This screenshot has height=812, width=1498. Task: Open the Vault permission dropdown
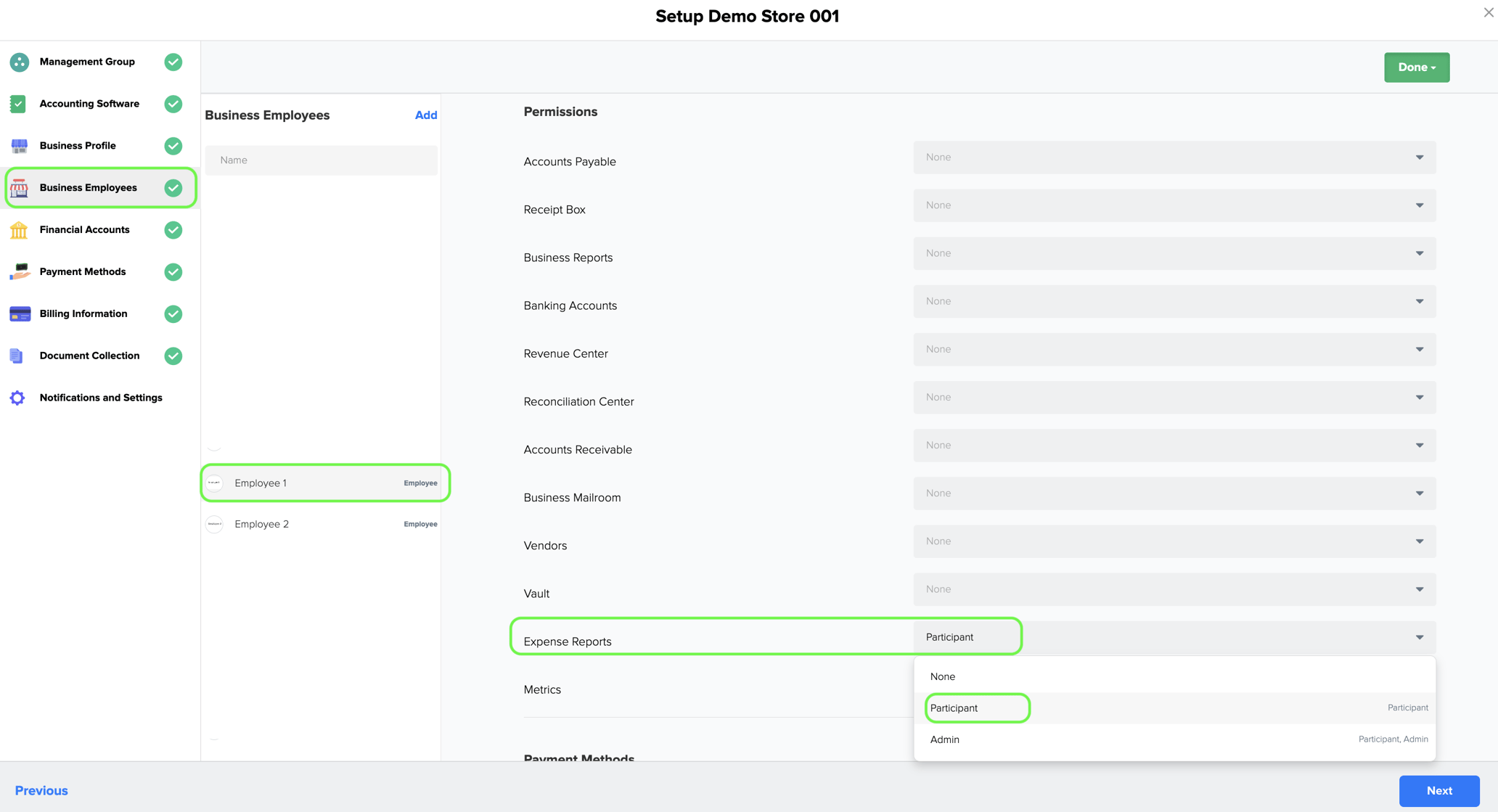click(1419, 589)
